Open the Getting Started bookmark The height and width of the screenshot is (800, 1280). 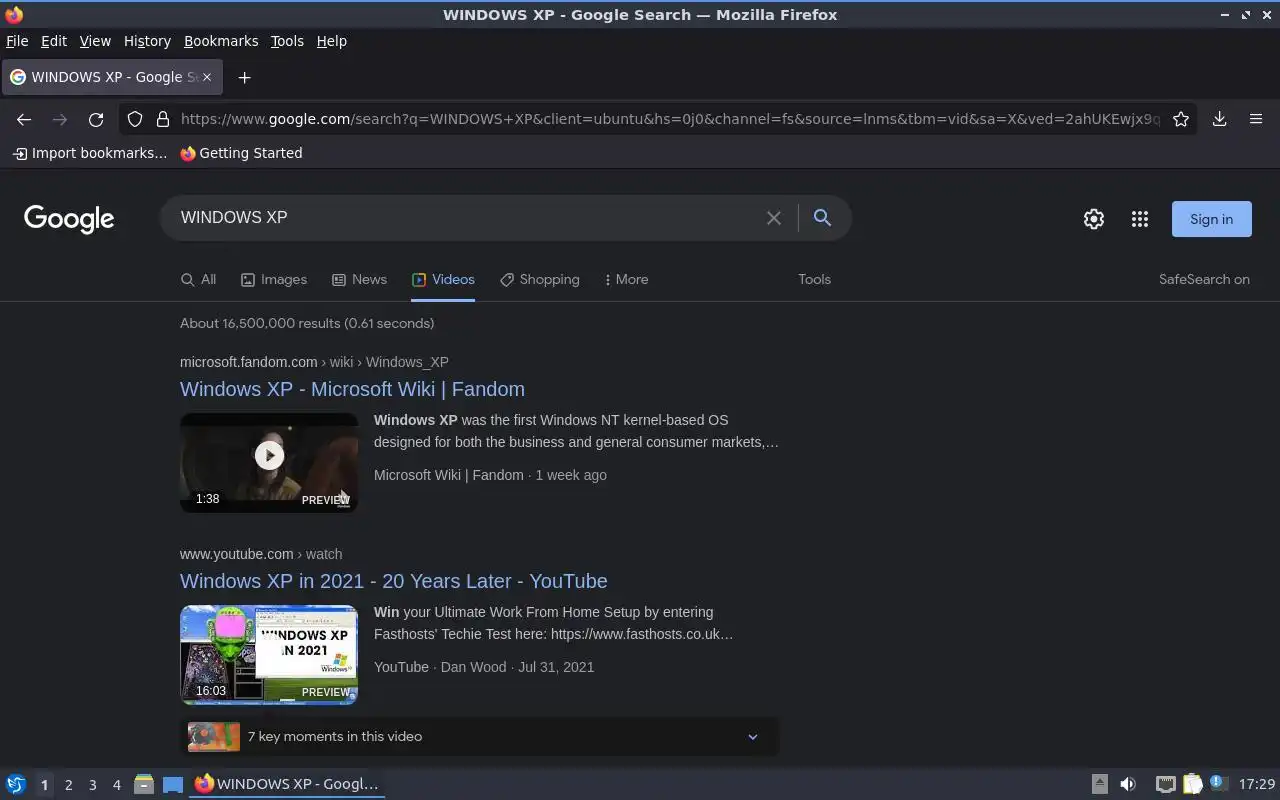click(x=241, y=153)
